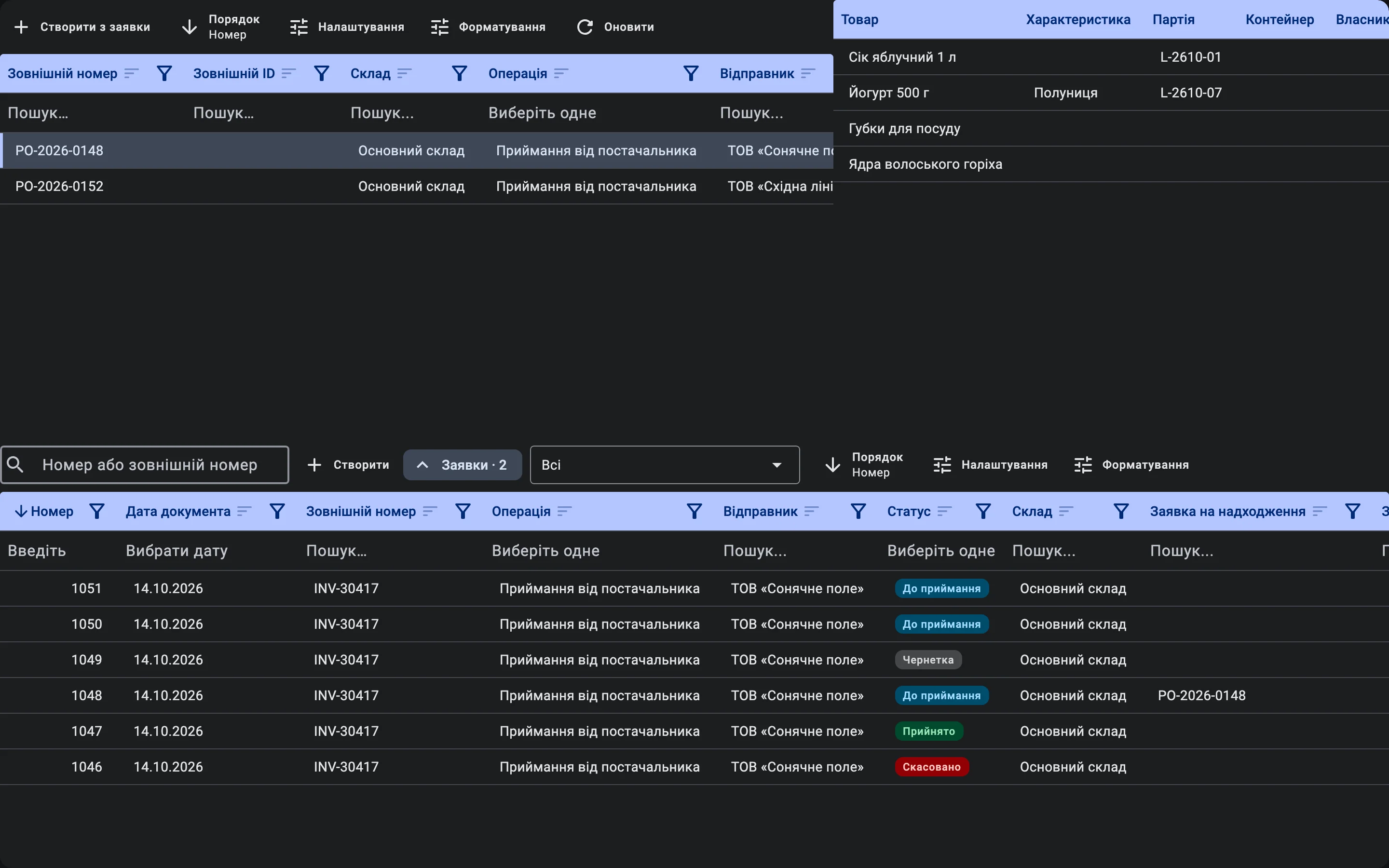The image size is (1389, 868).
Task: Click the magnifier icon in search box
Action: click(15, 464)
